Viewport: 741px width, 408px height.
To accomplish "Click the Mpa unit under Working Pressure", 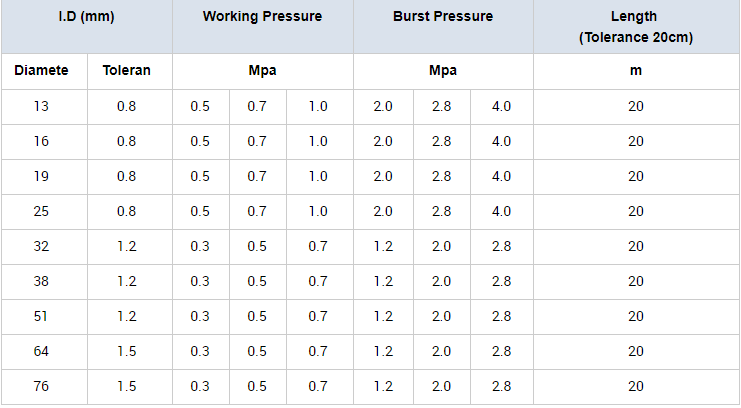I will 262,71.
